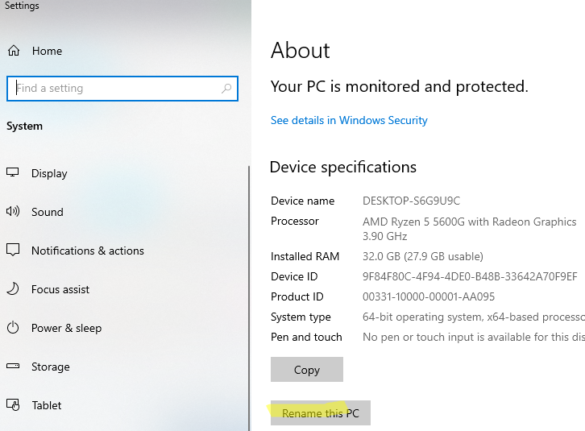Click Your PC is monitored and protected

399,87
